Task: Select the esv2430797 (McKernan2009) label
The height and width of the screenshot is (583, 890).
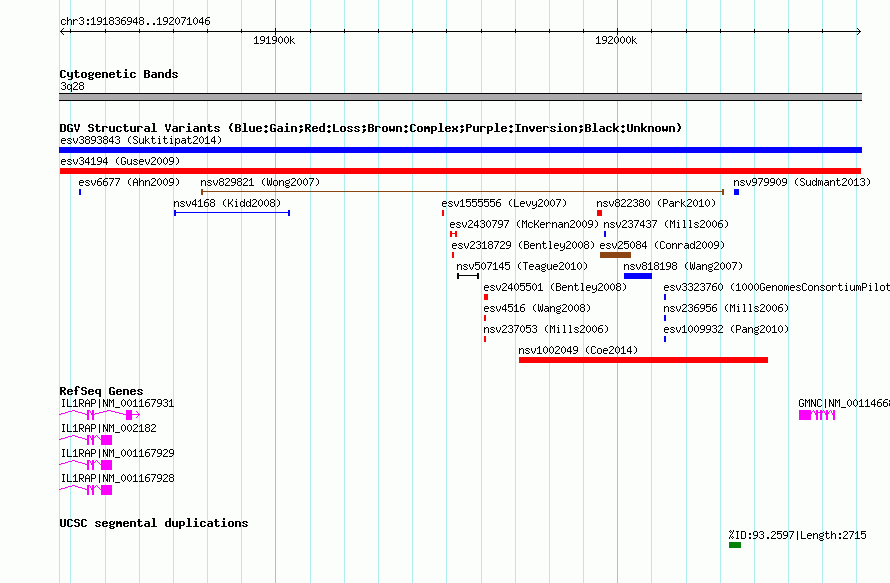Action: 524,224
